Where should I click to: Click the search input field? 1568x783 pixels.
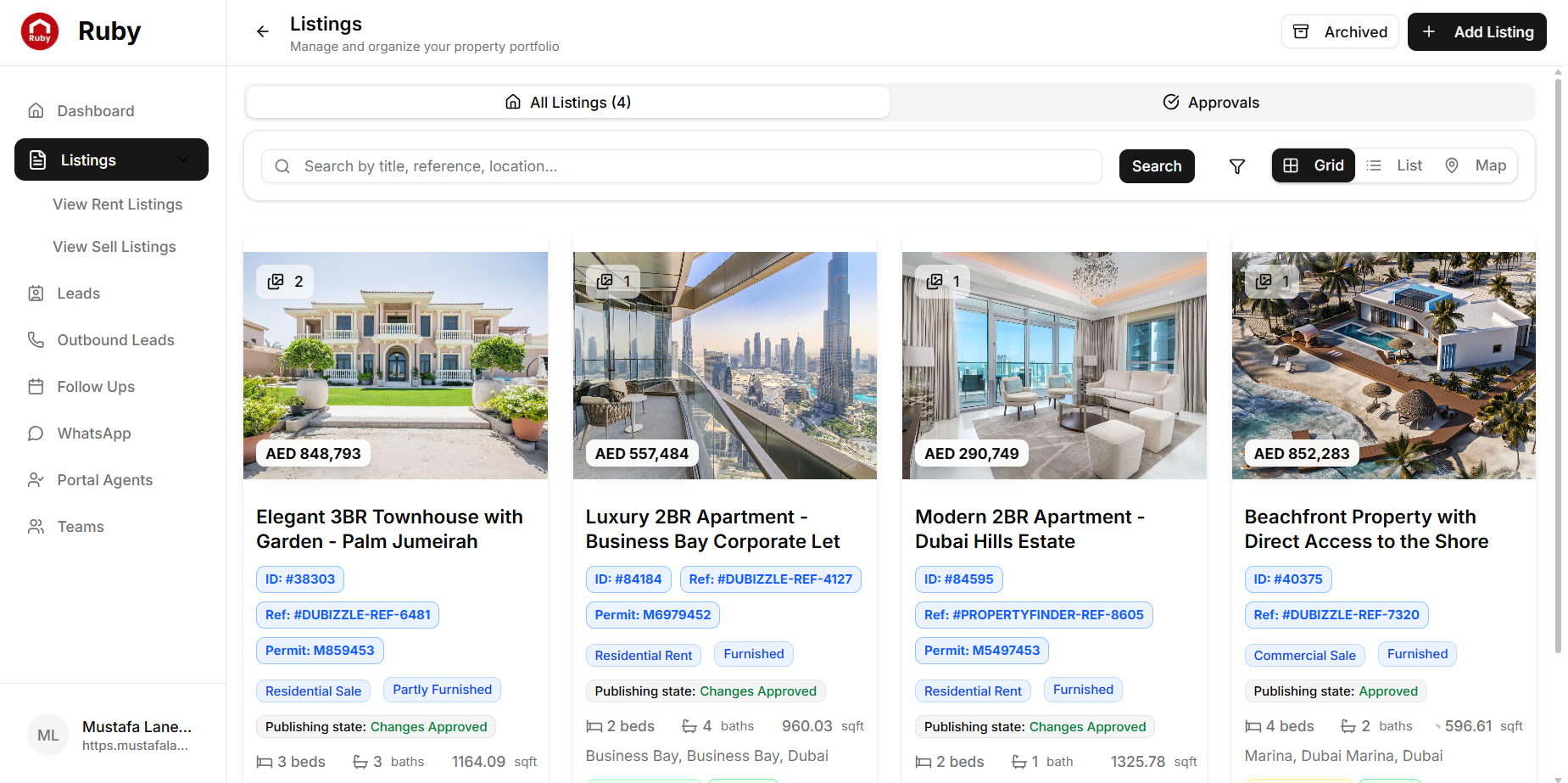(678, 166)
